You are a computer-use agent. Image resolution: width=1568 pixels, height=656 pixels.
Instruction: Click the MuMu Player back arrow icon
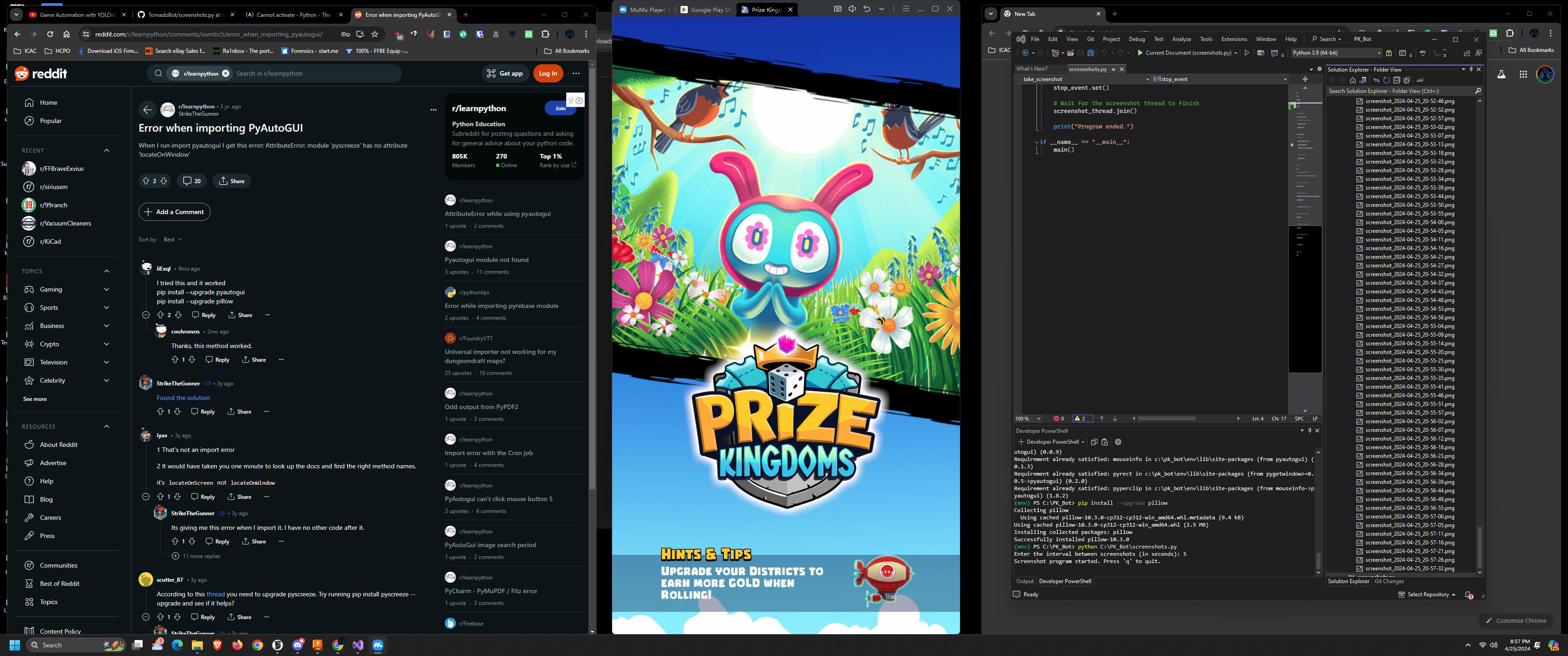pos(867,9)
